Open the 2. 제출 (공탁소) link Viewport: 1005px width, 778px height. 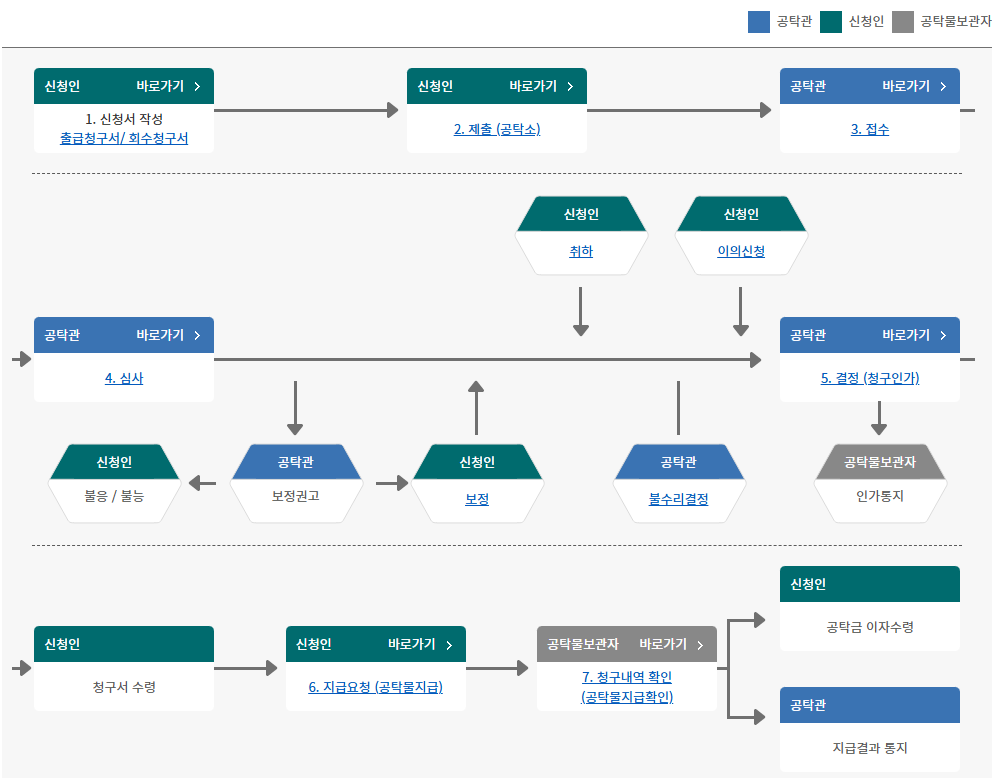tap(497, 129)
